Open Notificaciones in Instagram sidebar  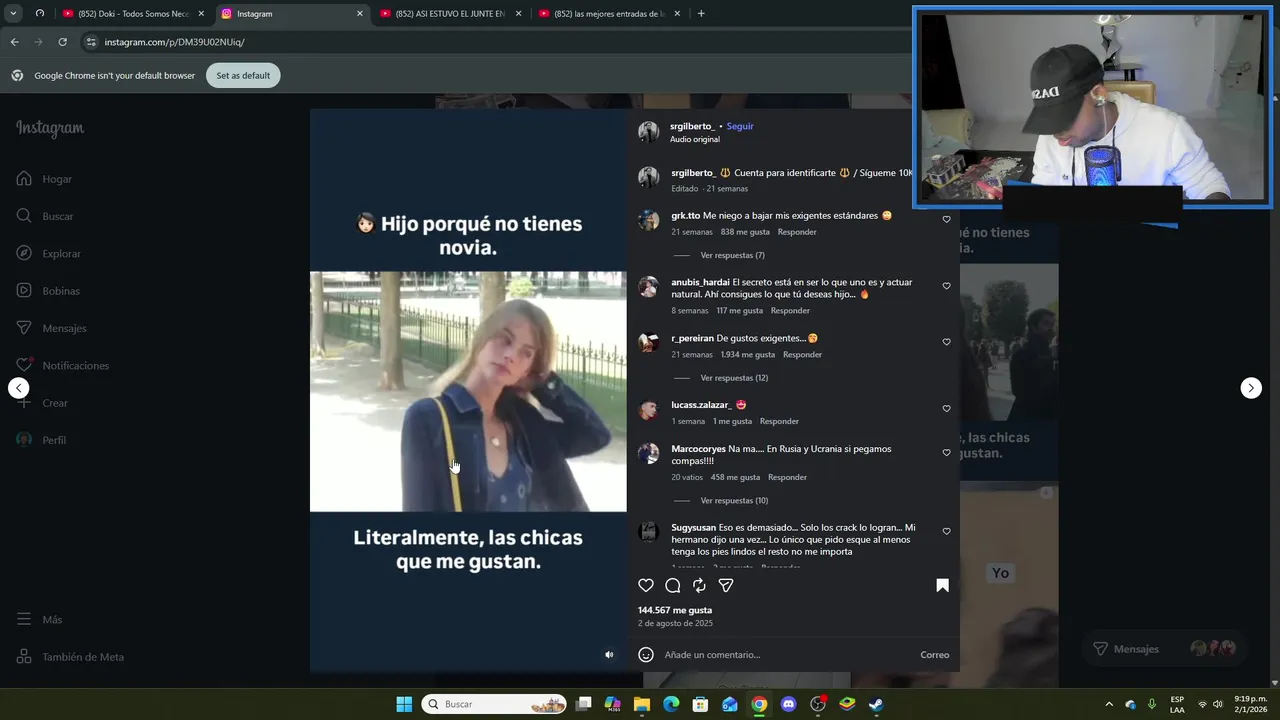tap(62, 366)
